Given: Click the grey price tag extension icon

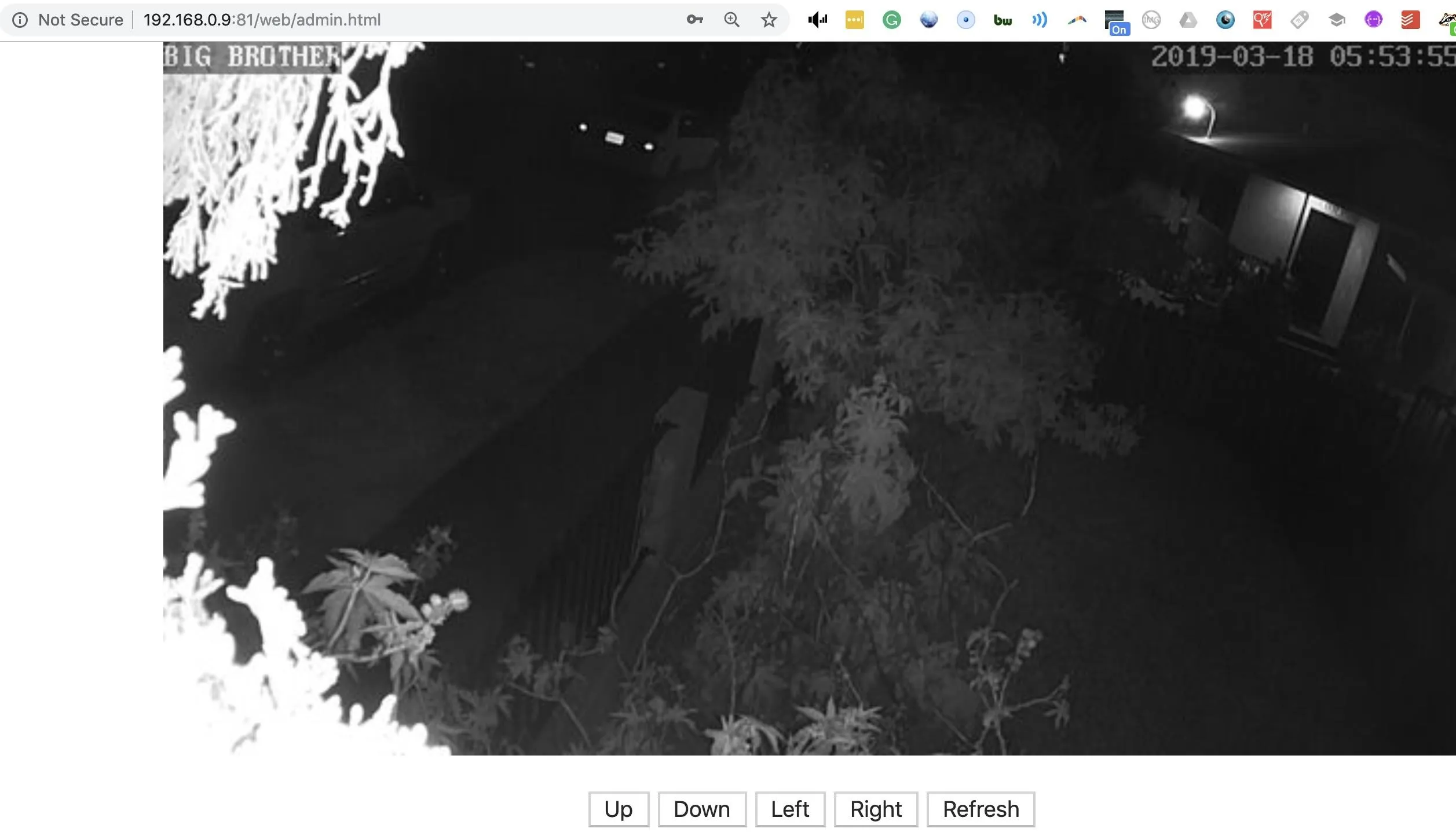Looking at the screenshot, I should pyautogui.click(x=1300, y=20).
